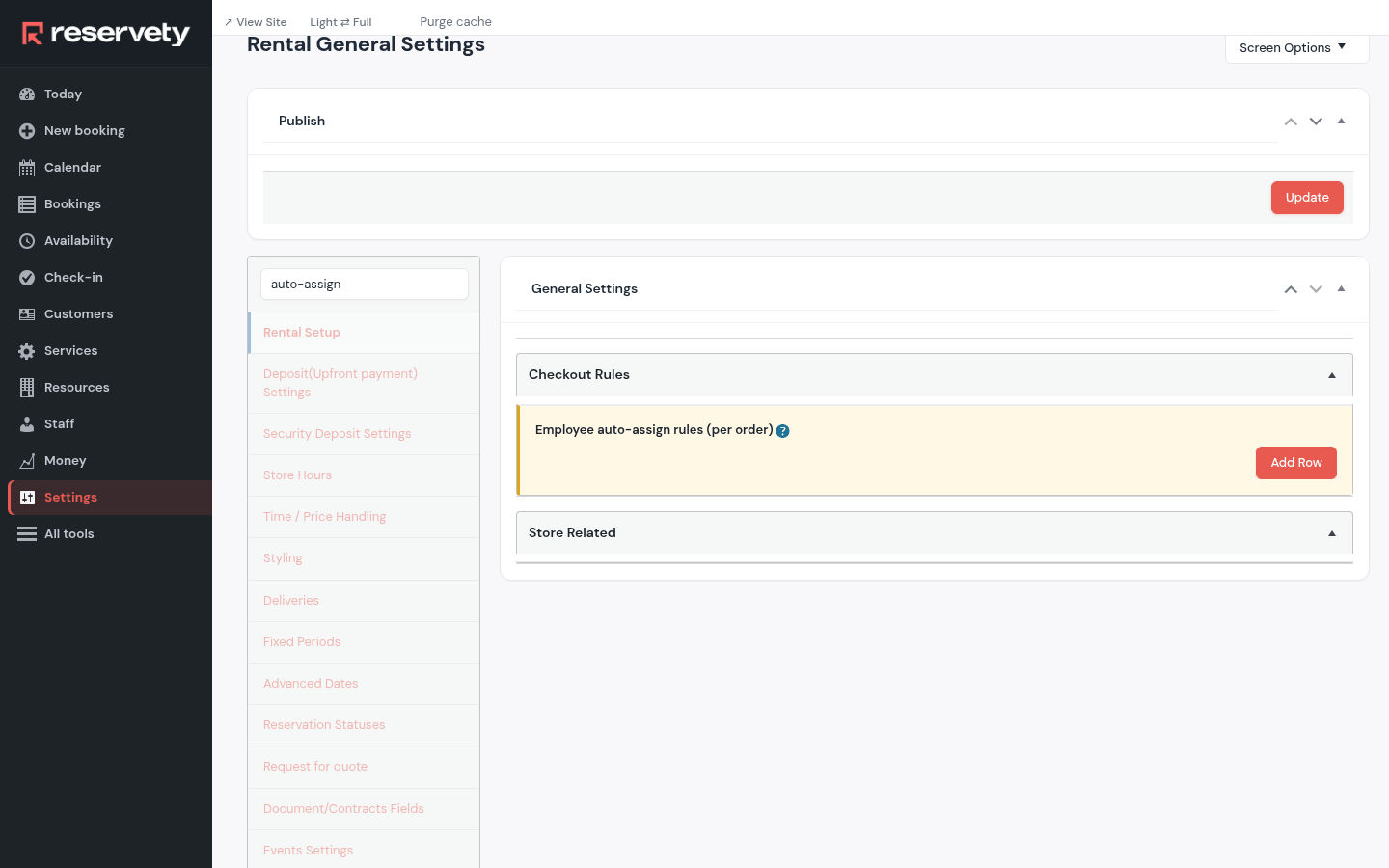Move the Publish panel up

coord(1291,122)
